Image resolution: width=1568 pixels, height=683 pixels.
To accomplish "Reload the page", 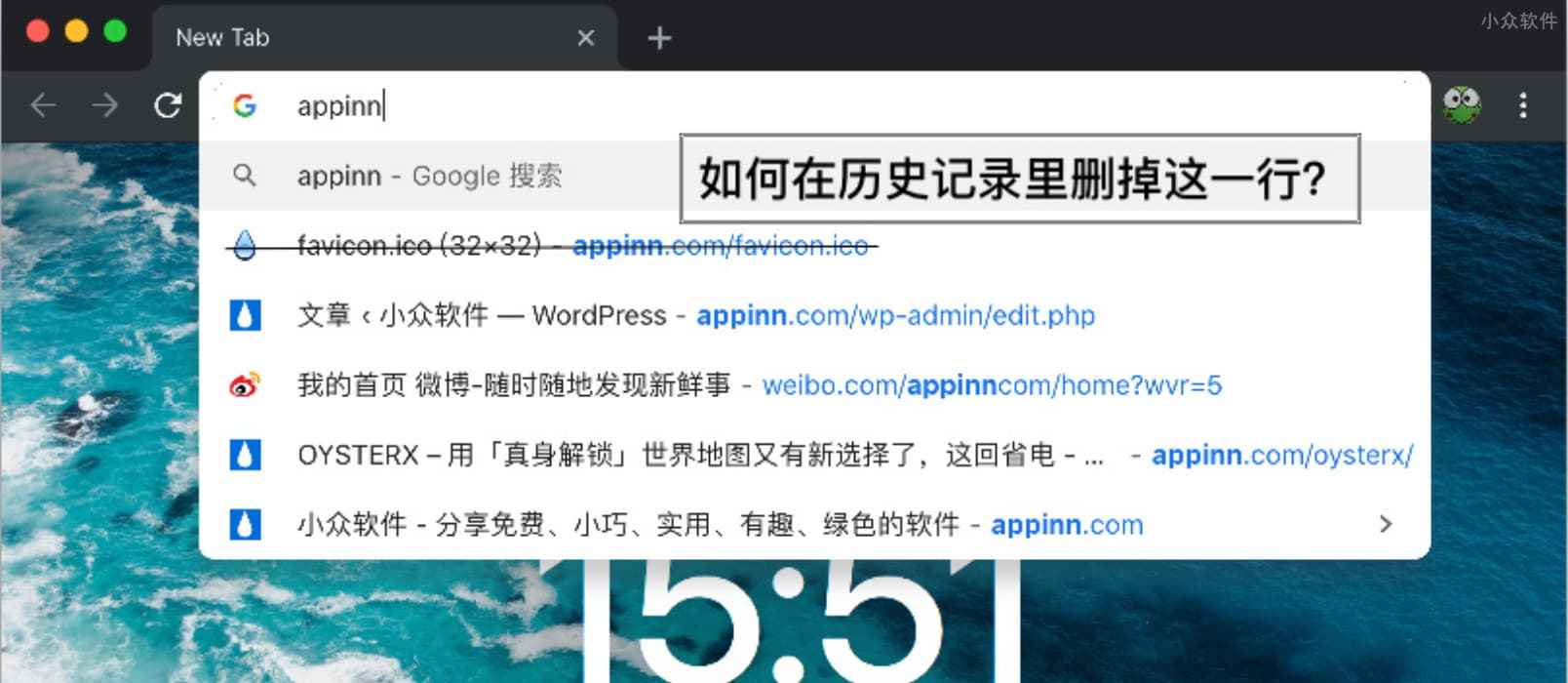I will pos(168,105).
